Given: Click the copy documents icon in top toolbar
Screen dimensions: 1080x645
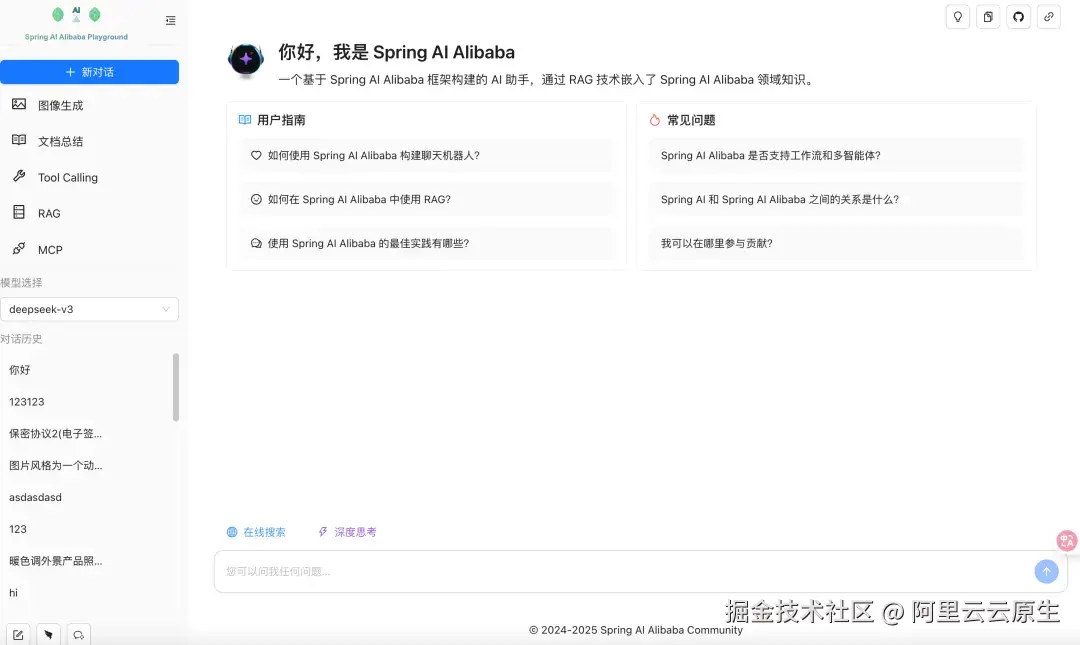Looking at the screenshot, I should 988,17.
